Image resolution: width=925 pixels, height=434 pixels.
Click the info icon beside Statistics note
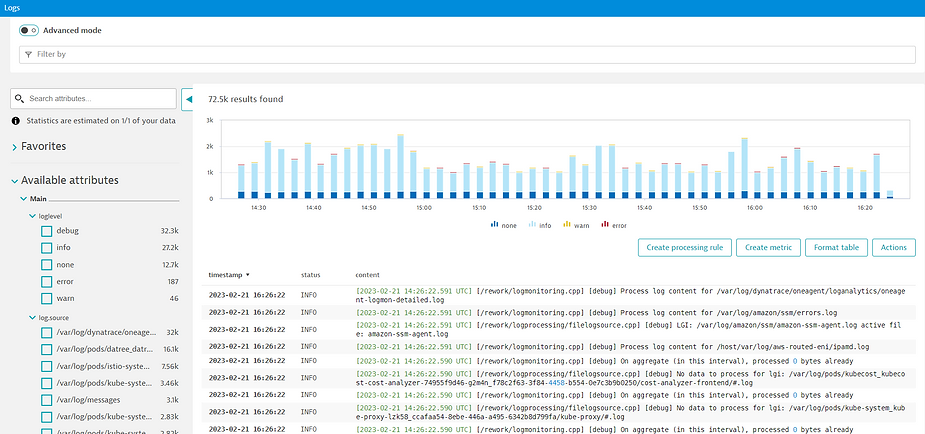point(16,121)
